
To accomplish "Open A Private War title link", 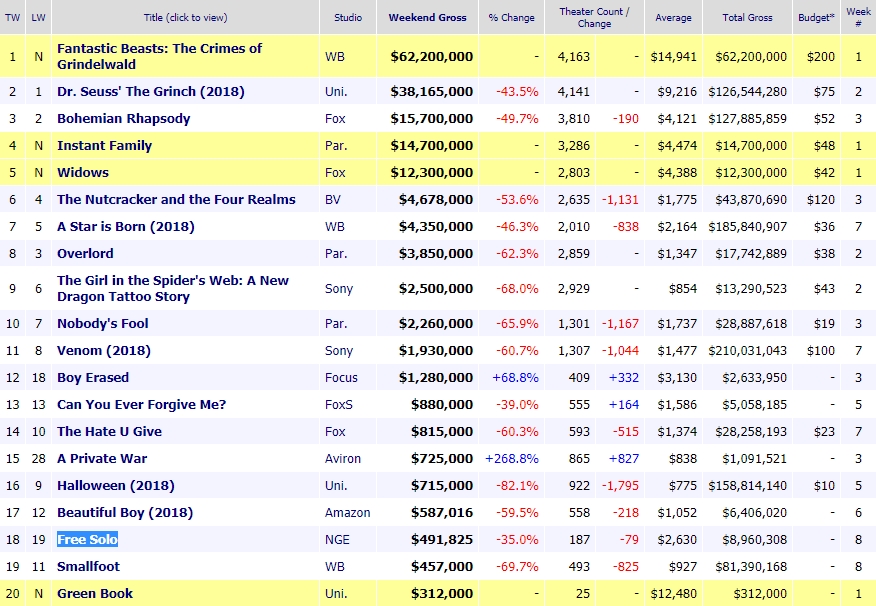I will click(x=102, y=459).
